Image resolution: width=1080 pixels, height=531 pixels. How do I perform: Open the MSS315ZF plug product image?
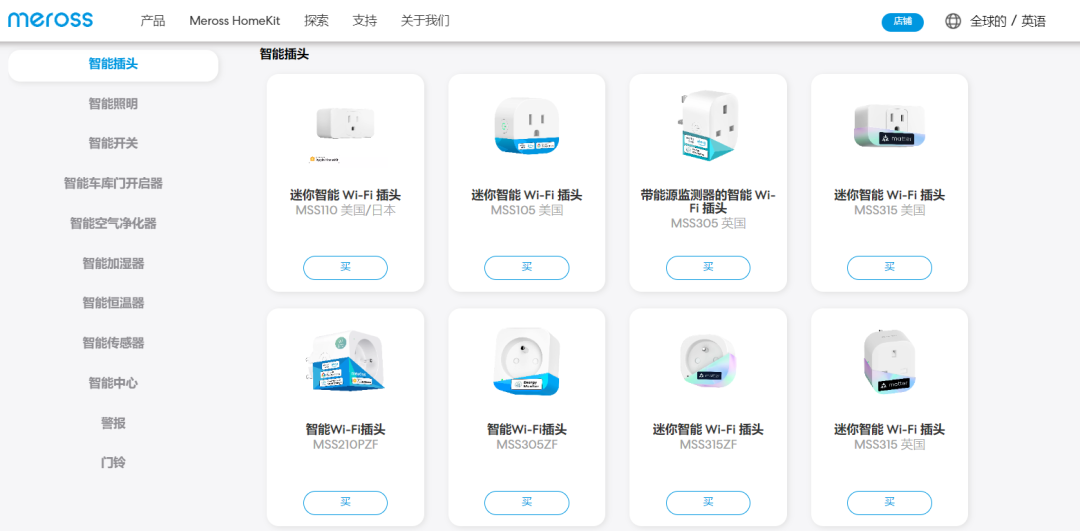[708, 362]
